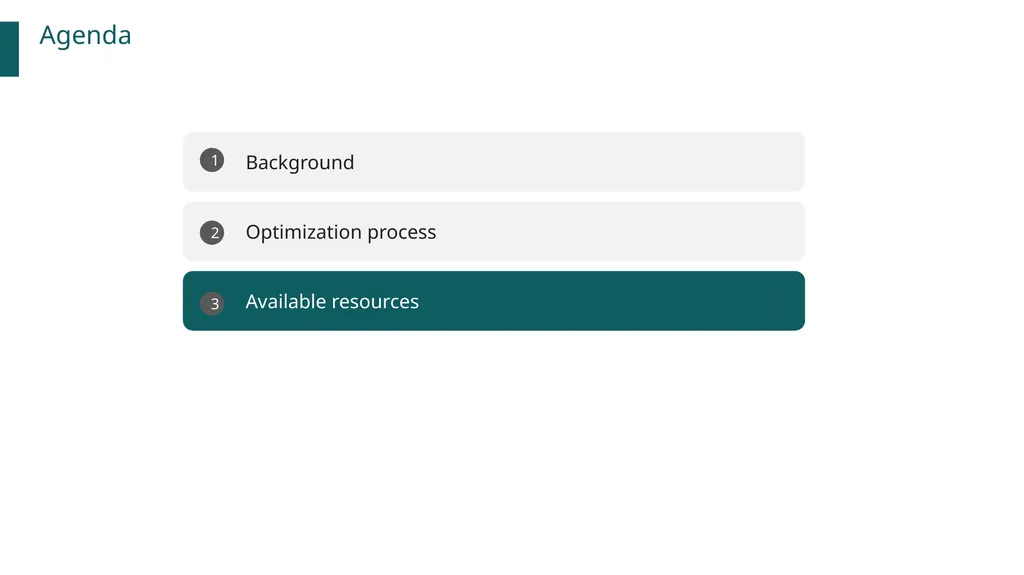Click white margin right of the agenda bars
Viewport: 1024px width, 575px height.
[x=914, y=231]
